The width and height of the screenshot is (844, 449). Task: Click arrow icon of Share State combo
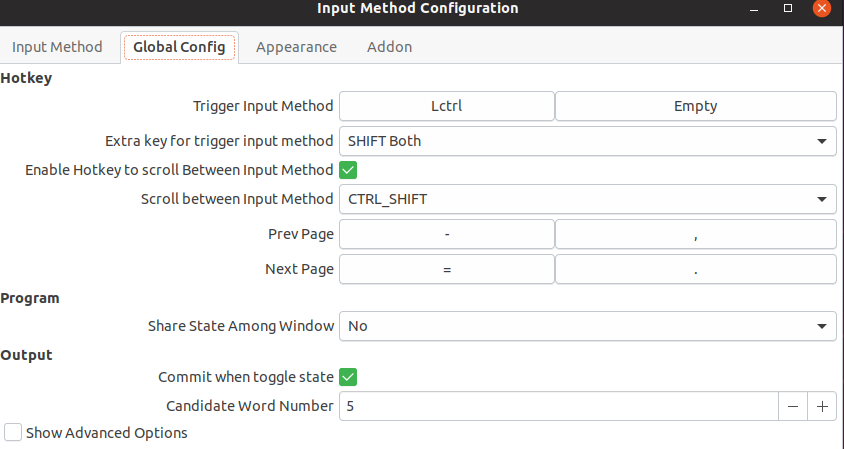(821, 327)
